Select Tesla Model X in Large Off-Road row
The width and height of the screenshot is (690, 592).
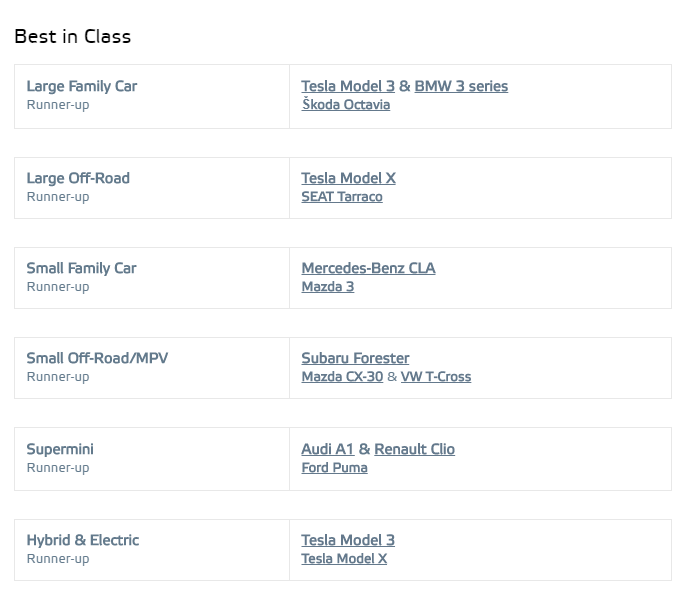click(348, 178)
